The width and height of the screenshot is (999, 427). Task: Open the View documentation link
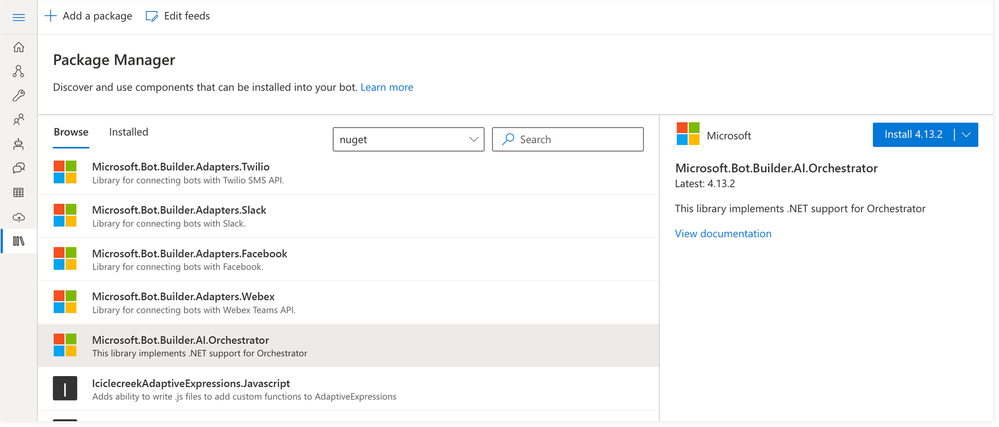click(723, 234)
